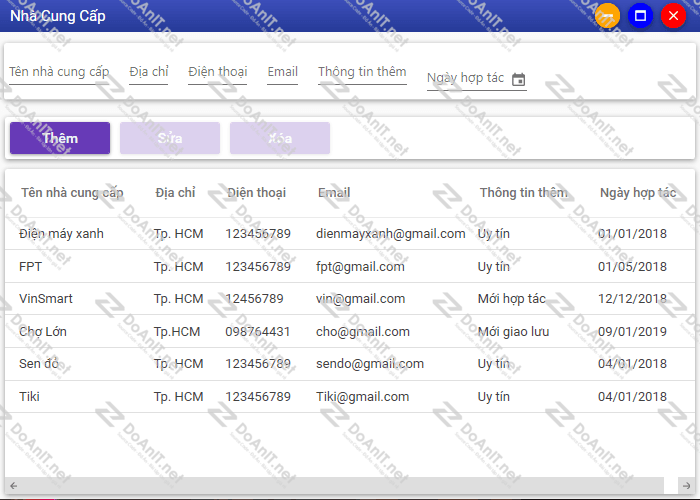Sort by Điện thoại column header
The width and height of the screenshot is (700, 500).
point(257,192)
